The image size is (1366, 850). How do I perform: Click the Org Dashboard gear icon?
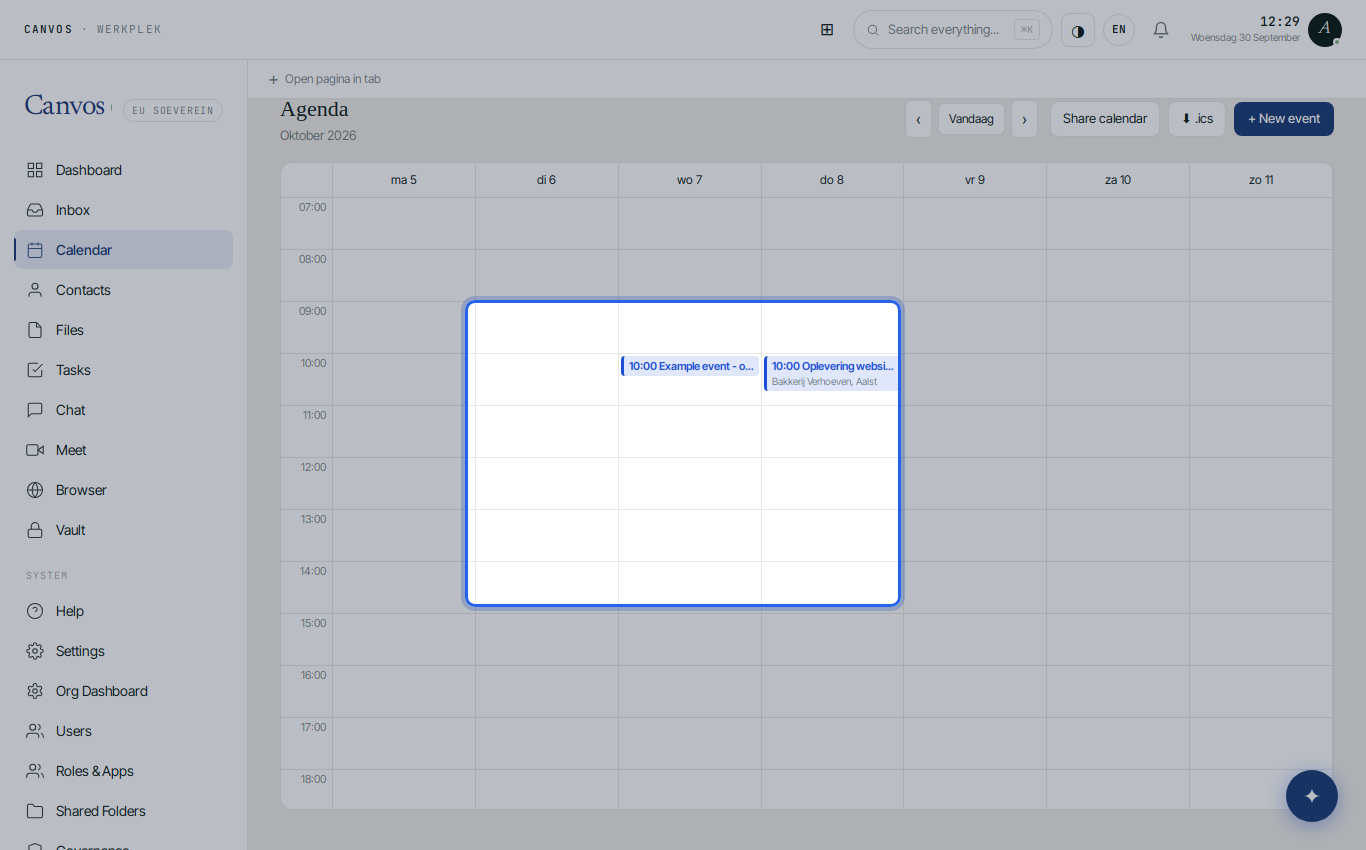35,691
